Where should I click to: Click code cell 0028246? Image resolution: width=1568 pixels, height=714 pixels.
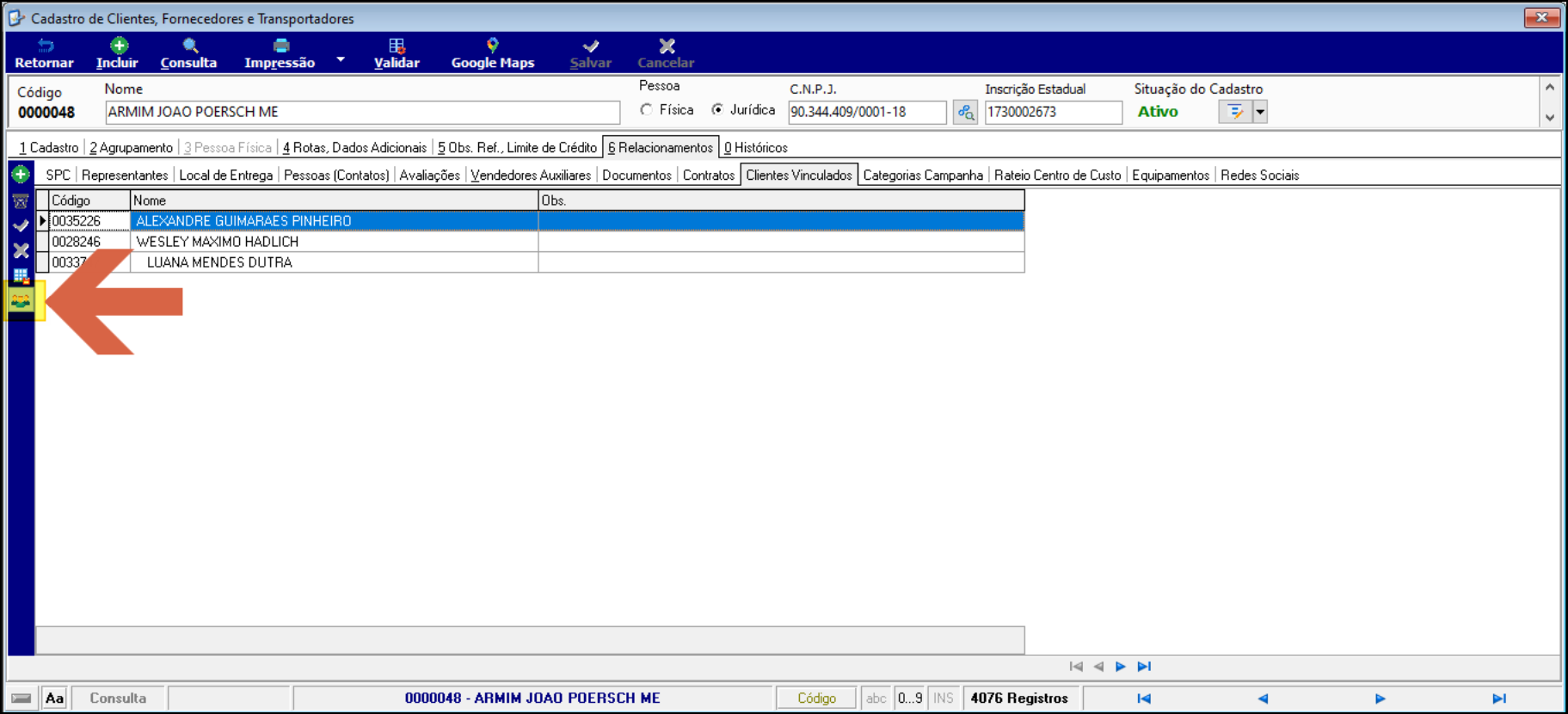89,242
